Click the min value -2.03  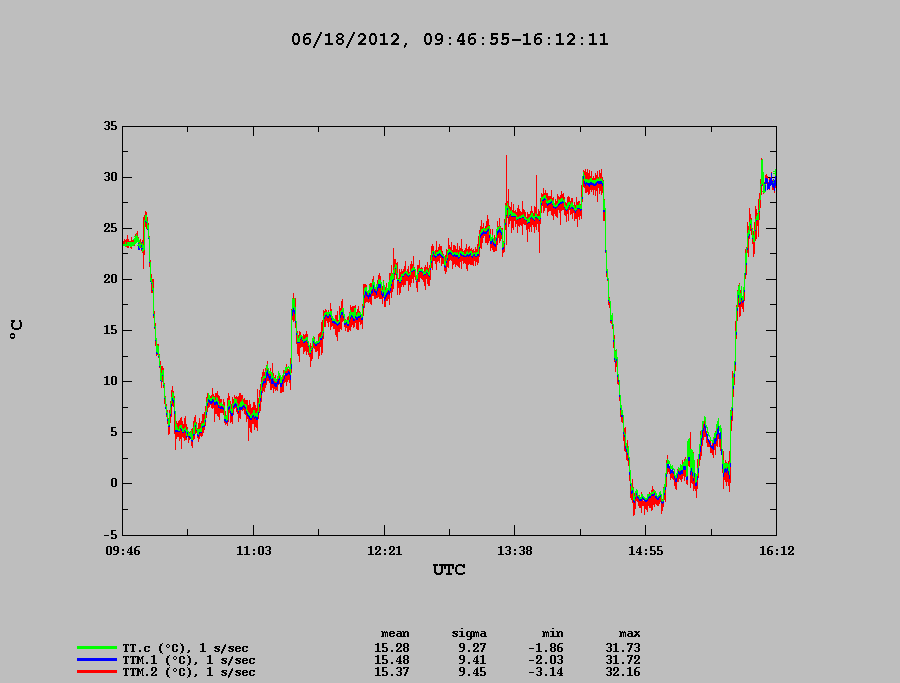pyautogui.click(x=546, y=660)
